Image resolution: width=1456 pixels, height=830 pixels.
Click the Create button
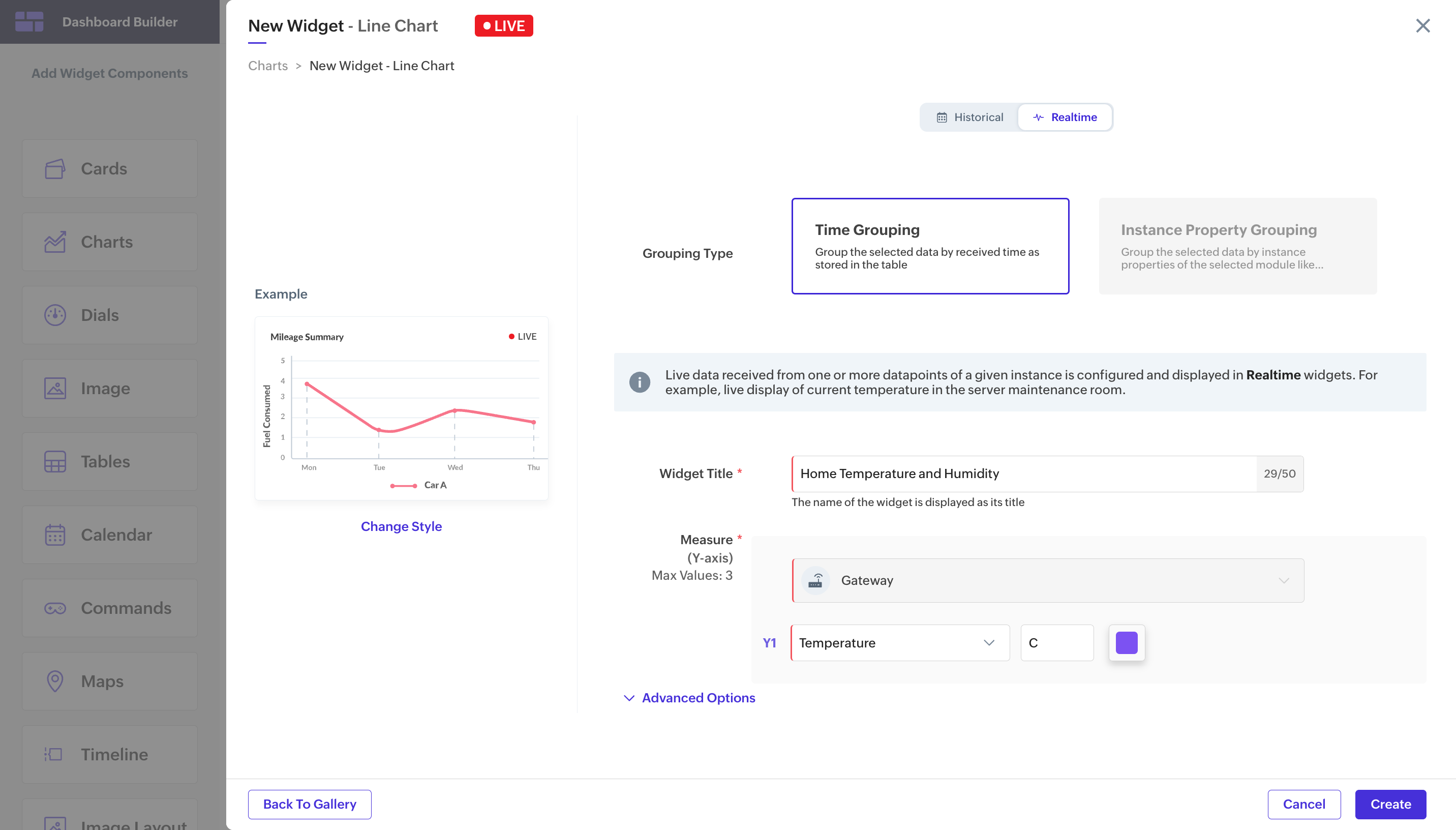(x=1390, y=804)
